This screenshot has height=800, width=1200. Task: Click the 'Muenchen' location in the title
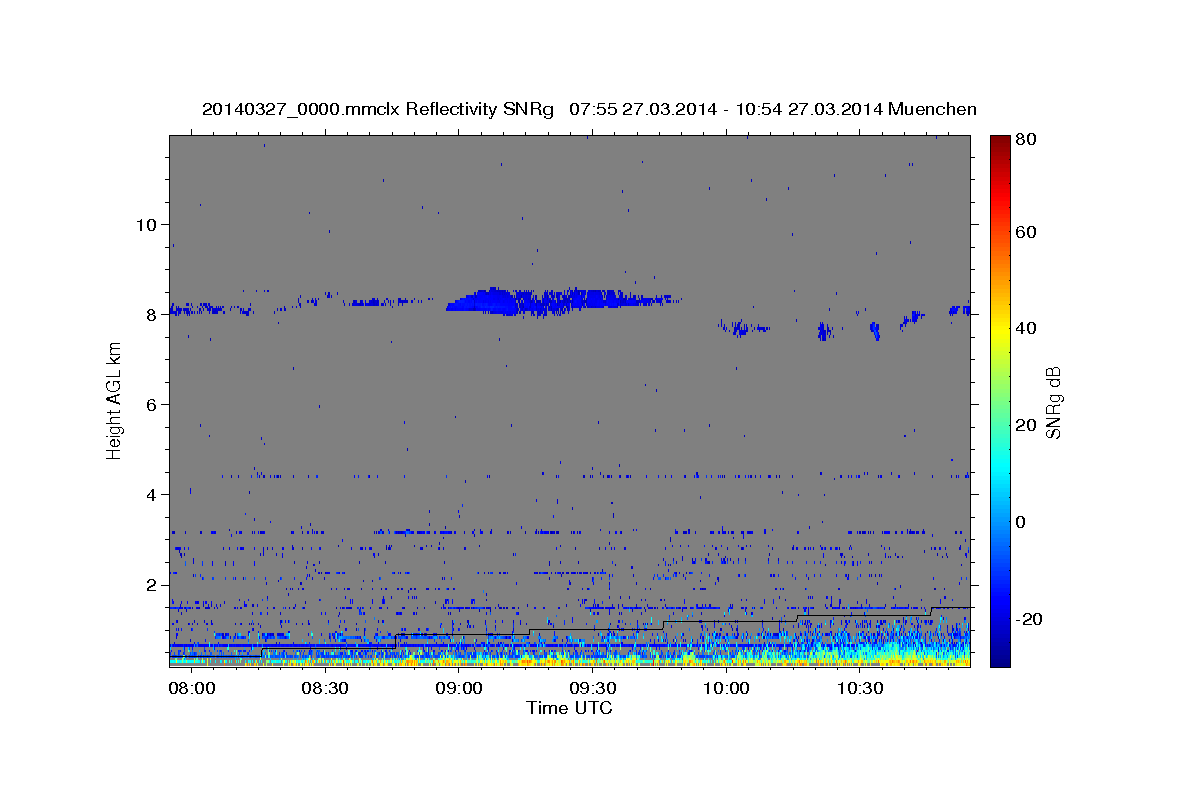930,109
